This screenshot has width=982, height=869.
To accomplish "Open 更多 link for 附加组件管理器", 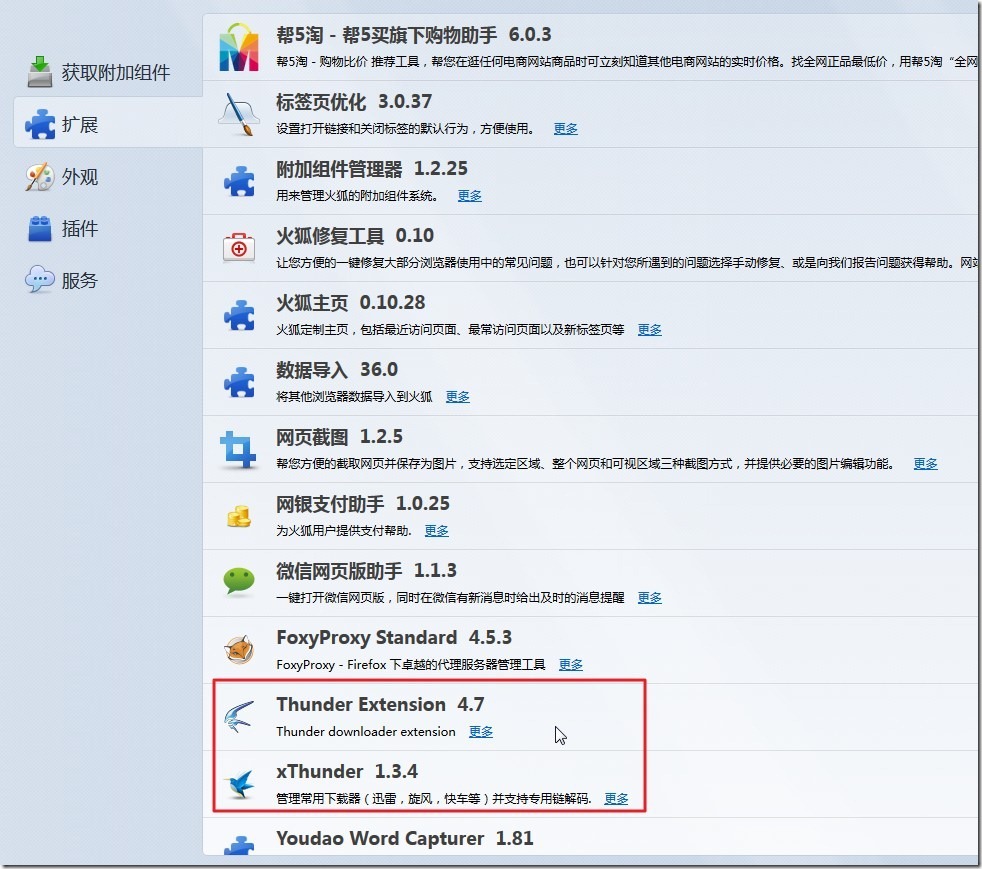I will pos(470,195).
